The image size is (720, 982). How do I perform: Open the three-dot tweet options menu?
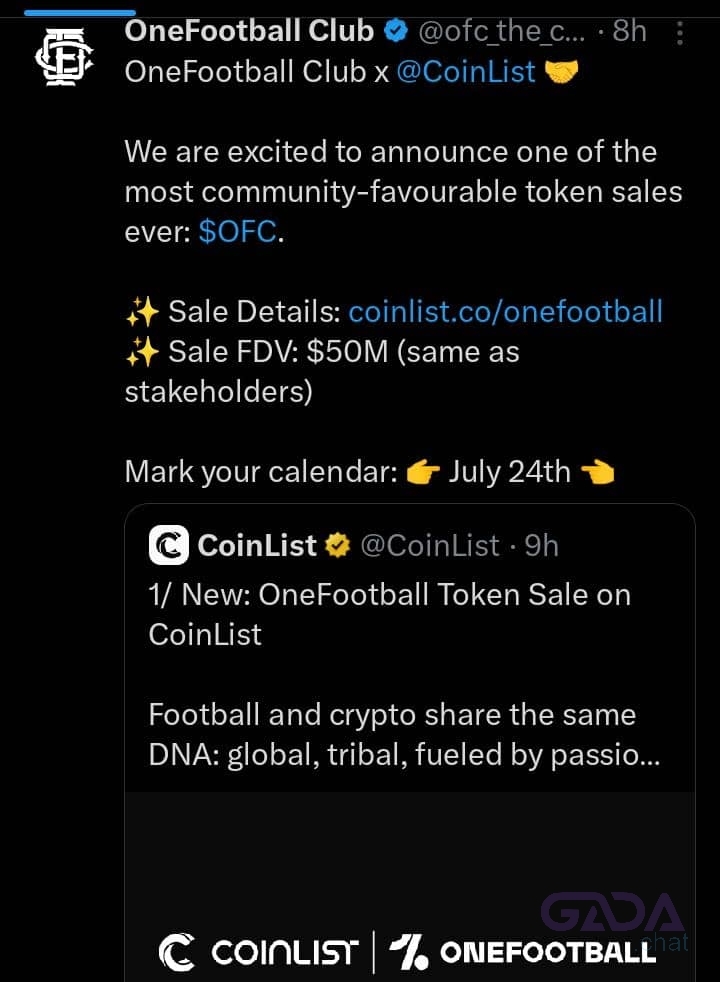[680, 33]
